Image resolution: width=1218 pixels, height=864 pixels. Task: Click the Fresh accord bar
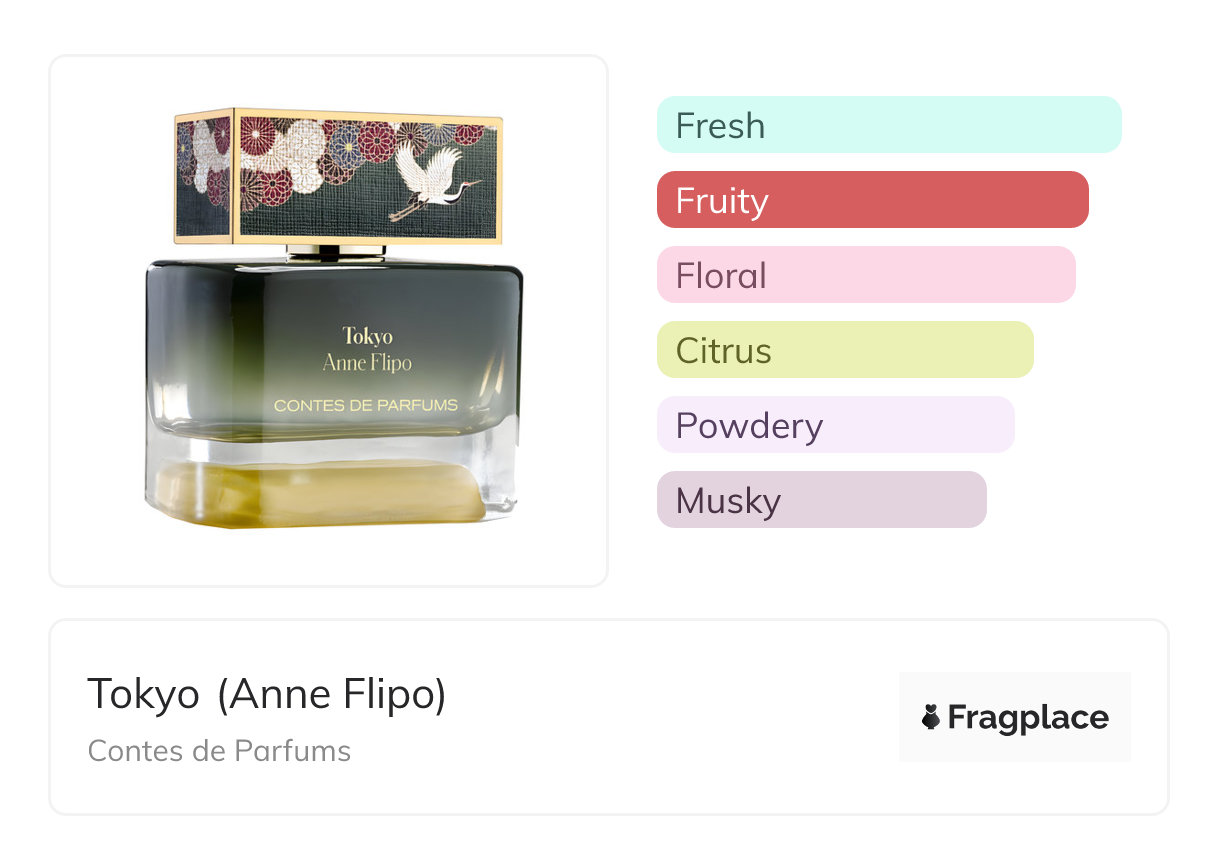click(x=888, y=125)
